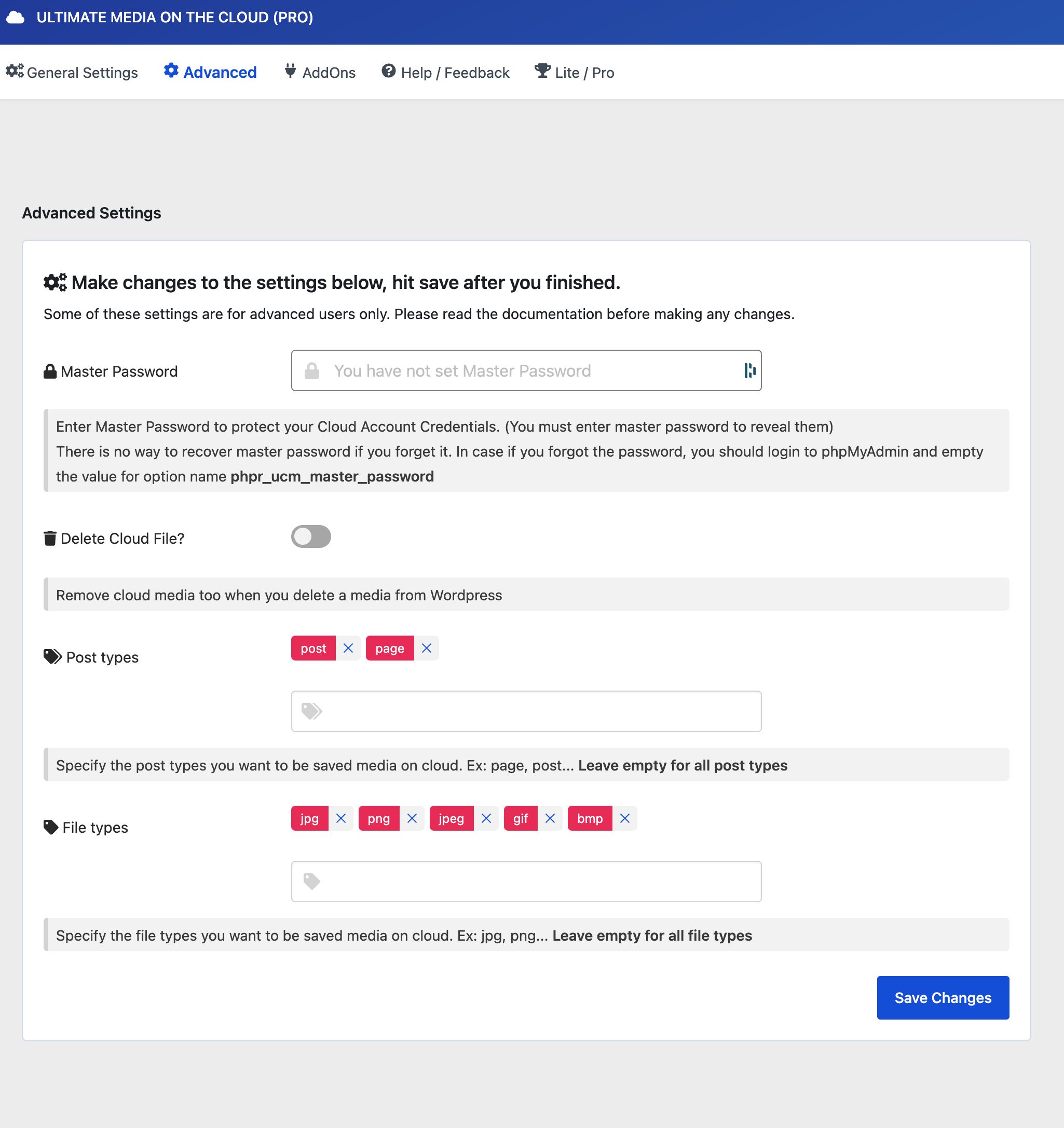The height and width of the screenshot is (1128, 1064).
Task: Click the password manager icon in field
Action: pos(749,370)
